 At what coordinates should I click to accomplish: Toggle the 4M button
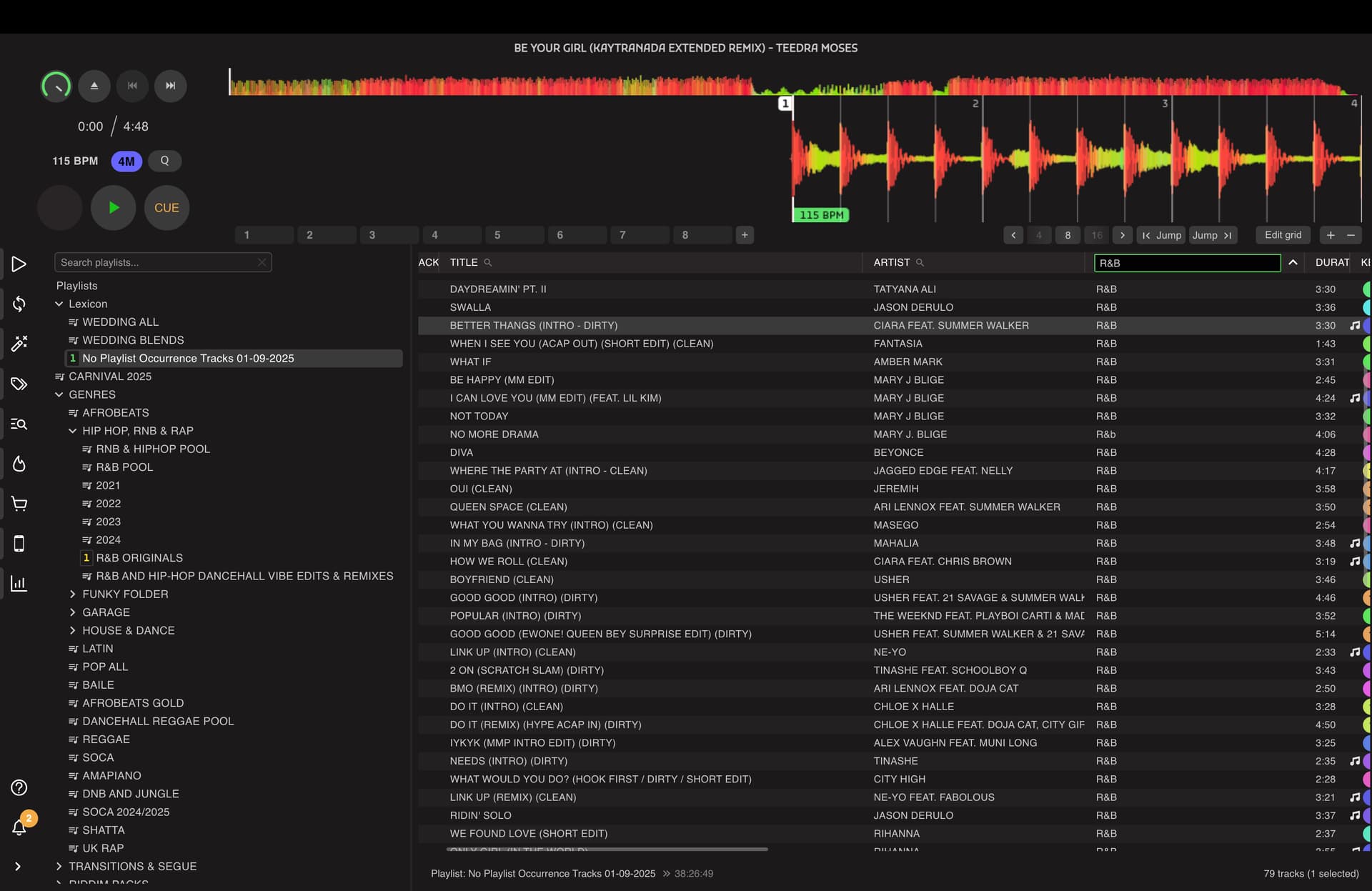tap(126, 161)
